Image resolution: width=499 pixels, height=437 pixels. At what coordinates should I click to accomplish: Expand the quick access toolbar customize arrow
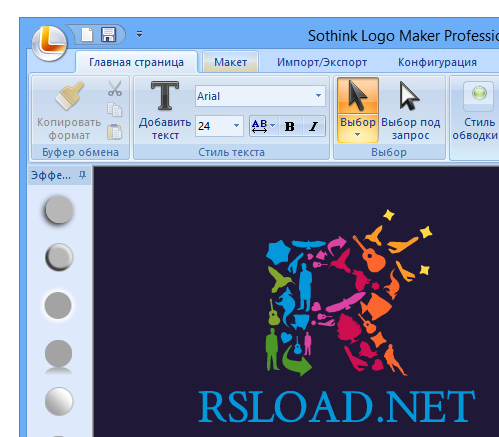tap(139, 34)
